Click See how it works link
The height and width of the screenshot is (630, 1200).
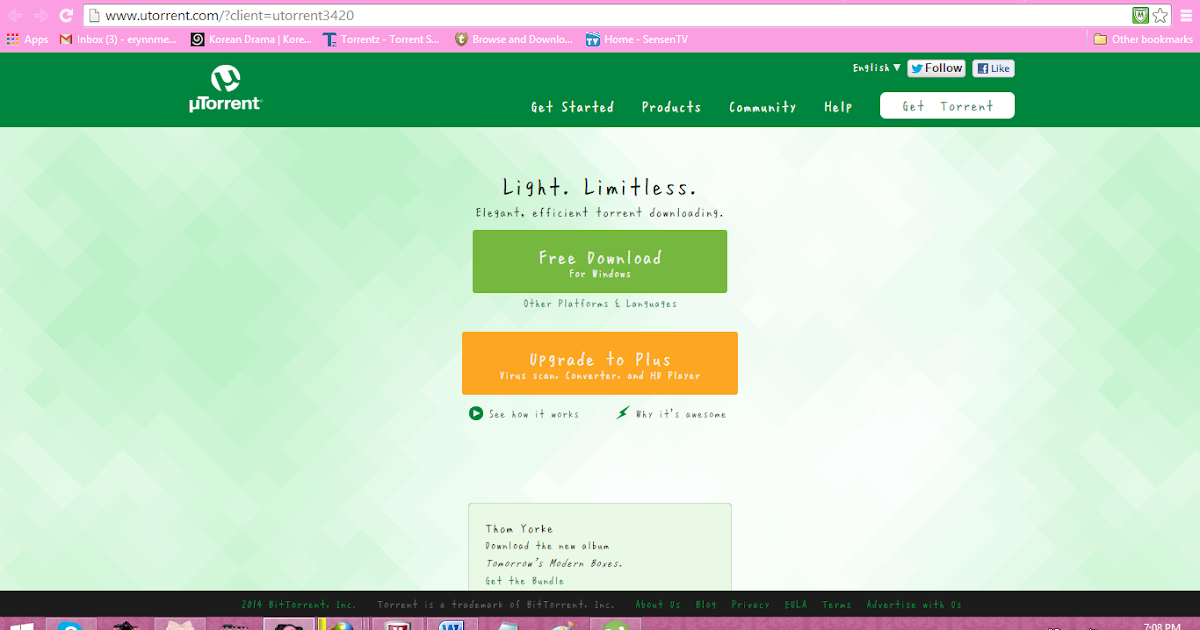tap(524, 414)
